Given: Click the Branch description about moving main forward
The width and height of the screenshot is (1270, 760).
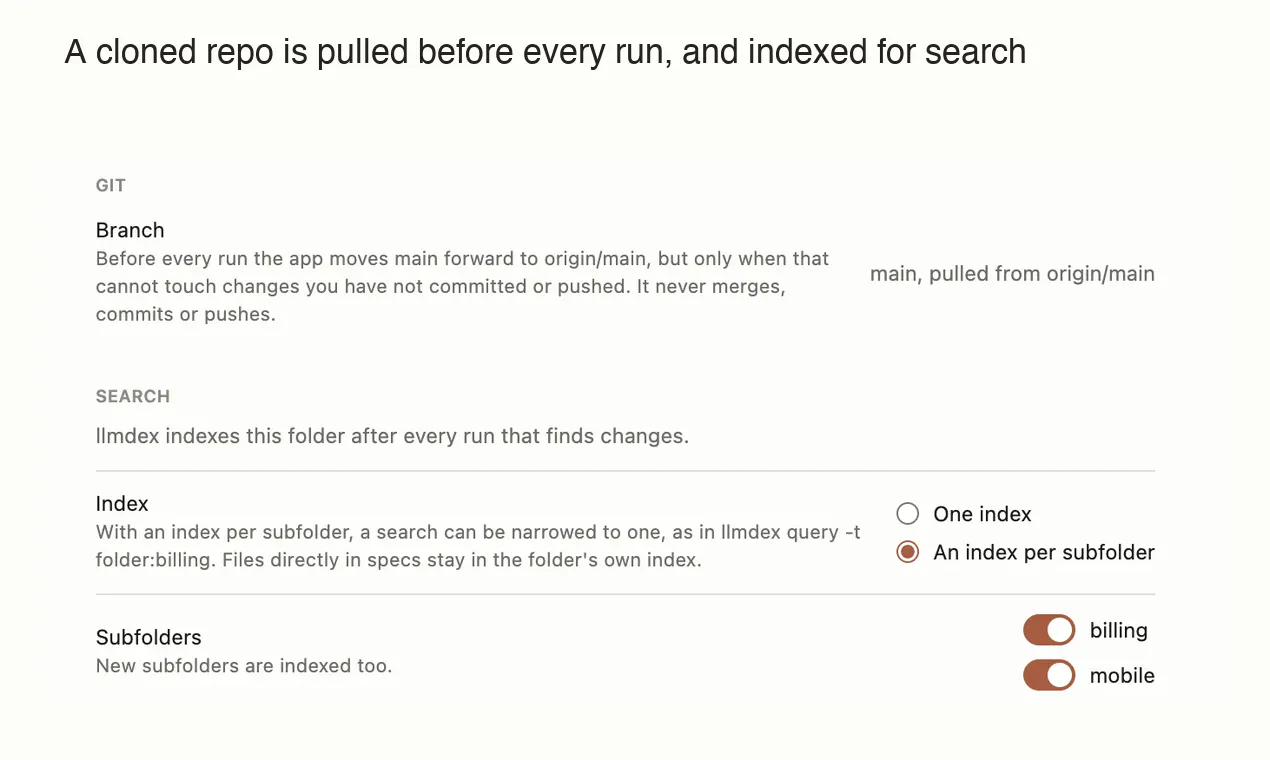Looking at the screenshot, I should click(462, 286).
